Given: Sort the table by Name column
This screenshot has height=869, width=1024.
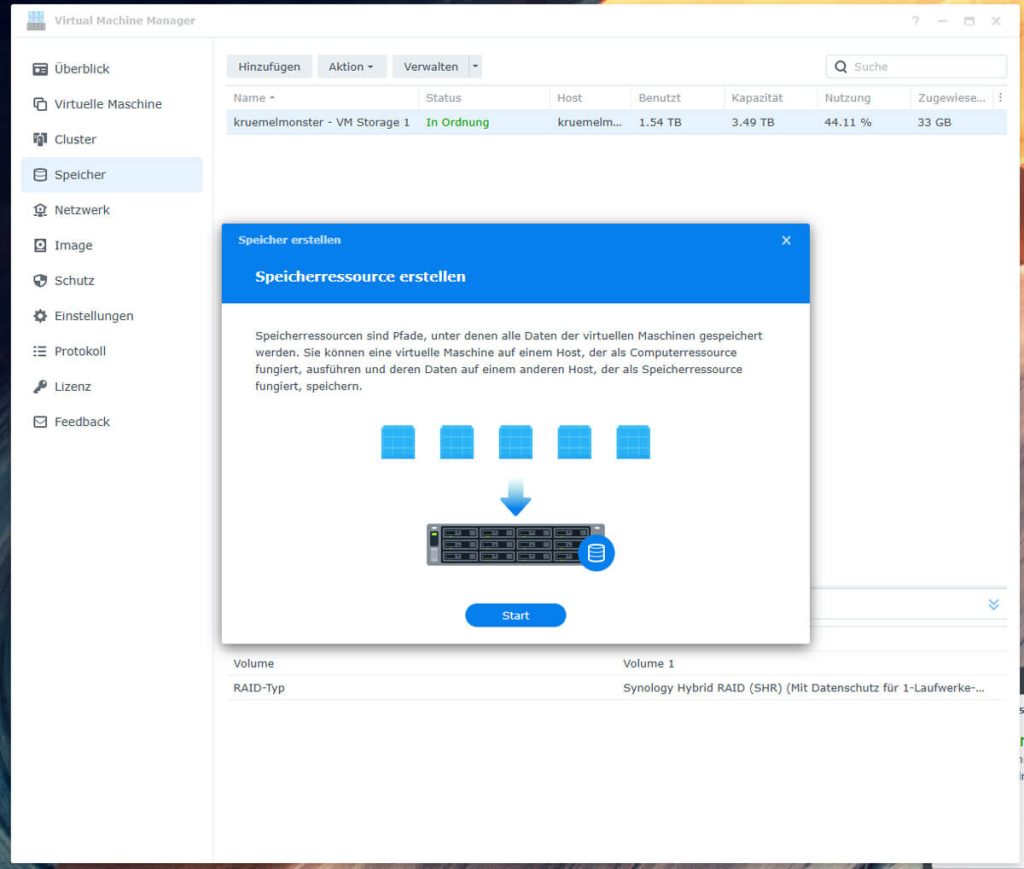Looking at the screenshot, I should (250, 98).
